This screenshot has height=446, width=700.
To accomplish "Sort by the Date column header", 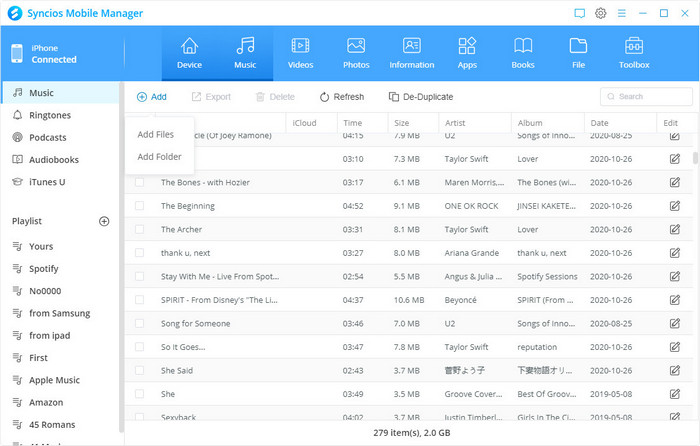I will [621, 123].
